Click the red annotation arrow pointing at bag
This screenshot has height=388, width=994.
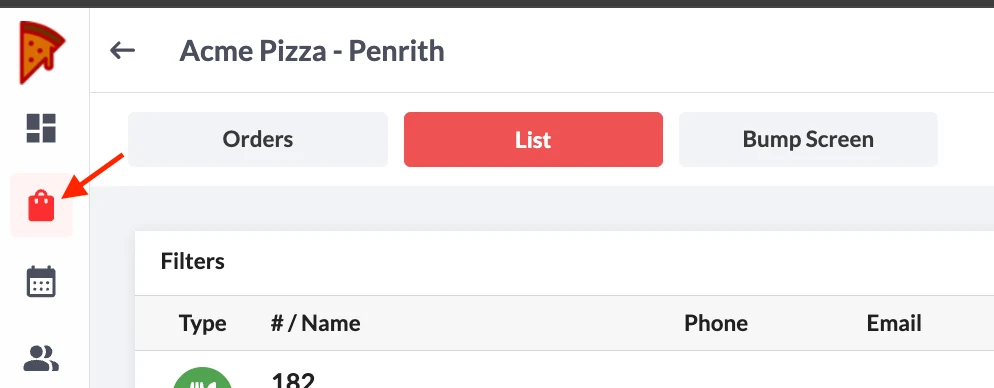[95, 176]
